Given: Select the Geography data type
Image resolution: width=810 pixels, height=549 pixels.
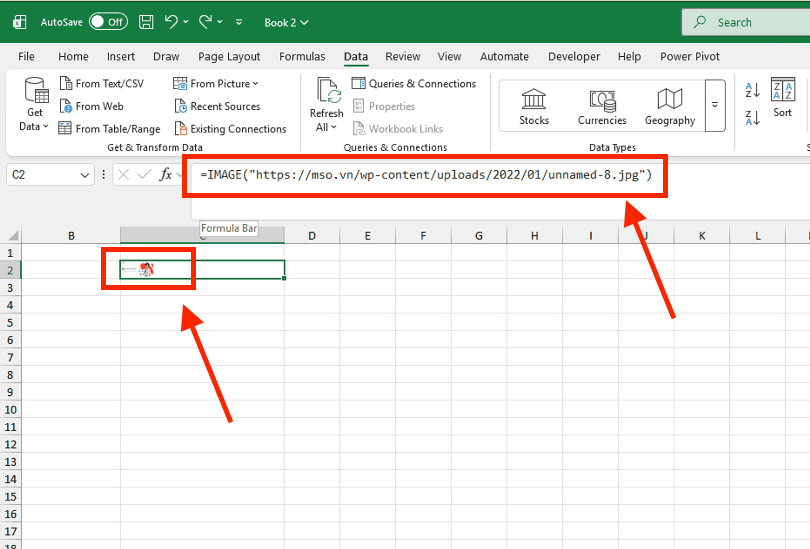Looking at the screenshot, I should point(669,106).
